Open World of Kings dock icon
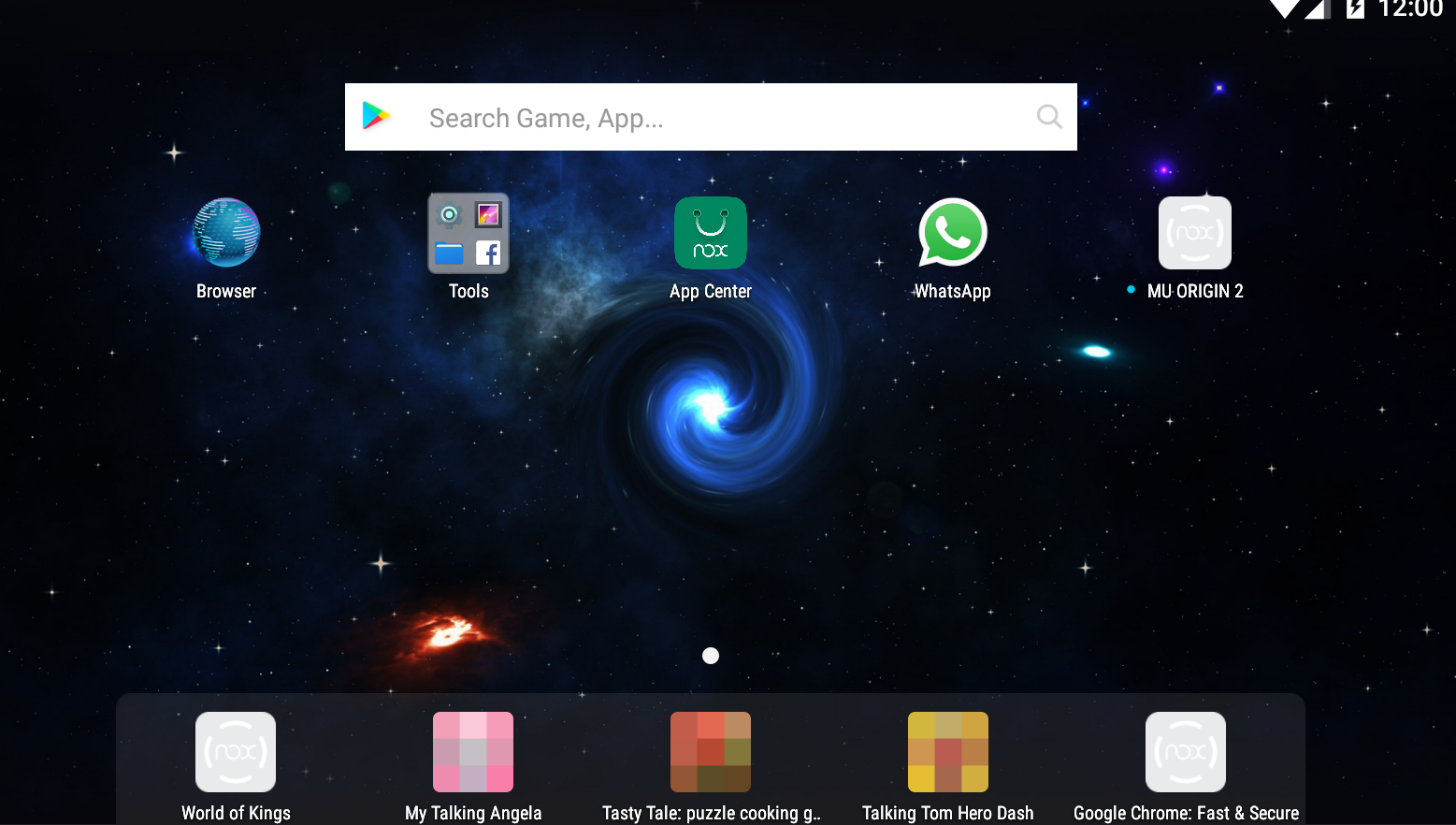The height and width of the screenshot is (825, 1456). pos(236,752)
